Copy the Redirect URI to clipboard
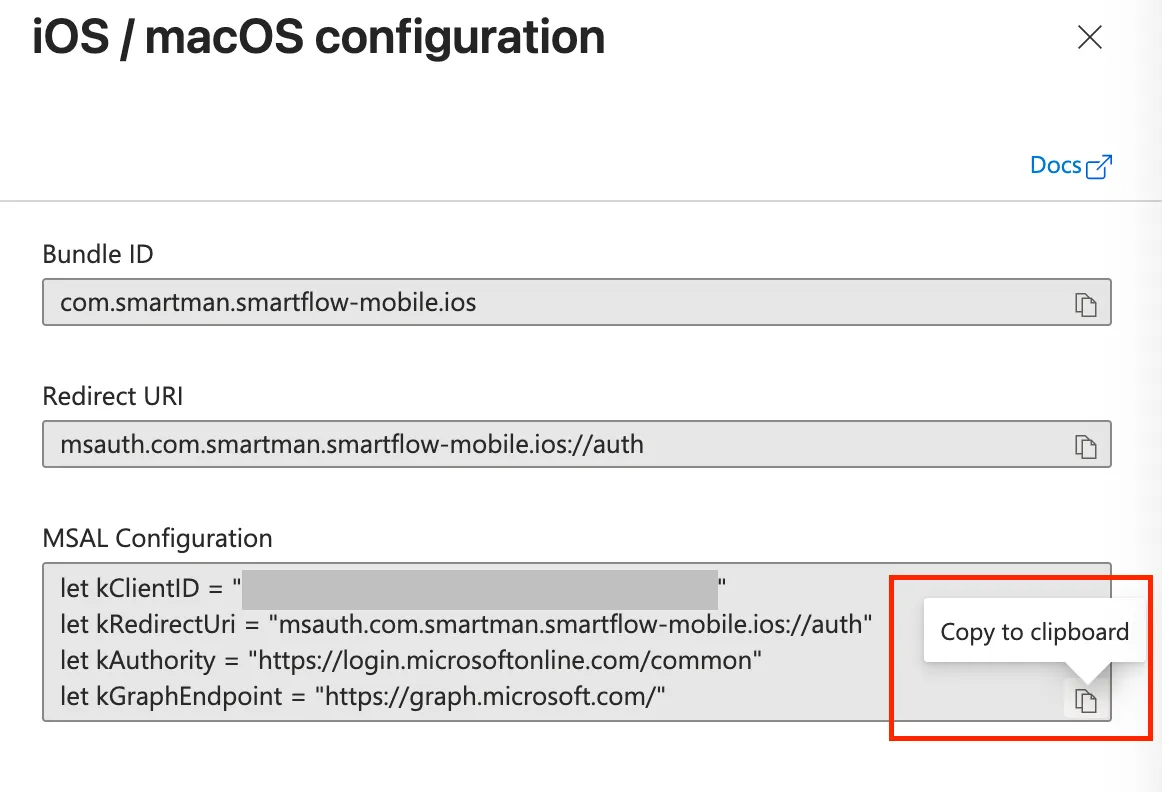This screenshot has width=1162, height=792. pyautogui.click(x=1086, y=447)
